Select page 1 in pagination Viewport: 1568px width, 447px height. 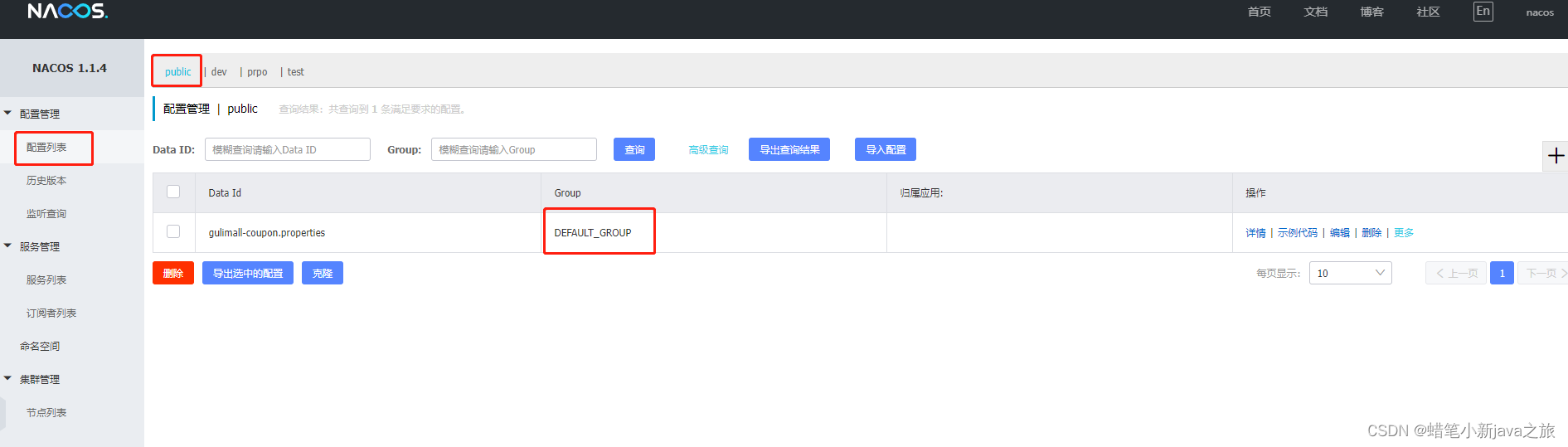1502,273
